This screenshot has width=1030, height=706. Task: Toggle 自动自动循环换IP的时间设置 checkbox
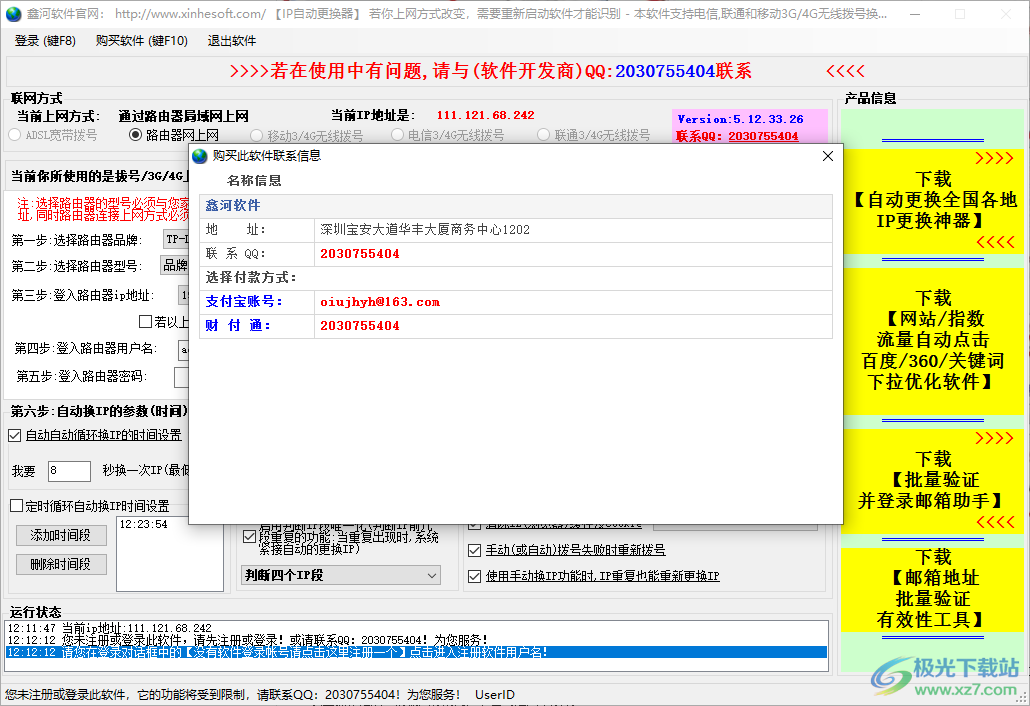tap(14, 435)
